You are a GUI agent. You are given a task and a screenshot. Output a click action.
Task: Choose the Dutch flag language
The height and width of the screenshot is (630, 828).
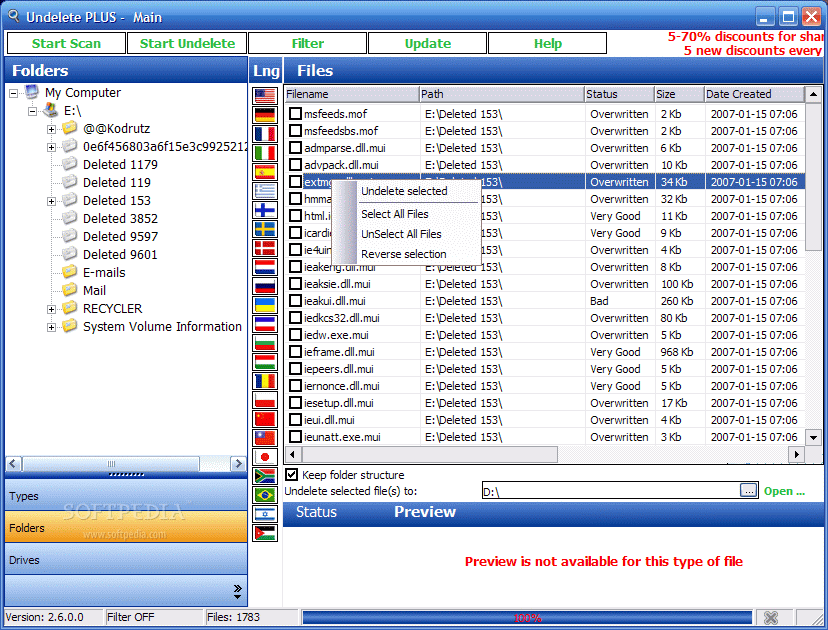(x=265, y=267)
